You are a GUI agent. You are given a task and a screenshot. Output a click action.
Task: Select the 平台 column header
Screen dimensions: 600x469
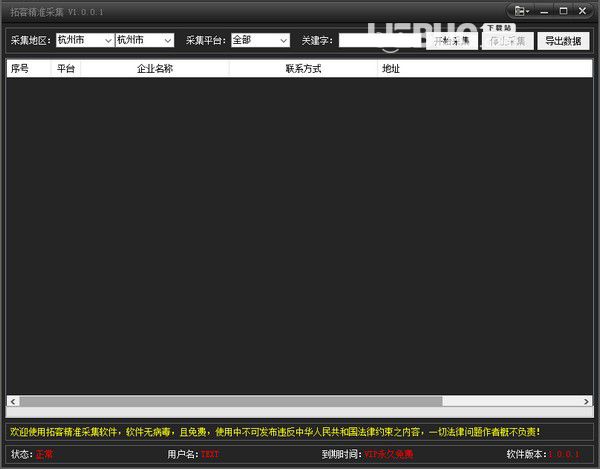tap(66, 69)
